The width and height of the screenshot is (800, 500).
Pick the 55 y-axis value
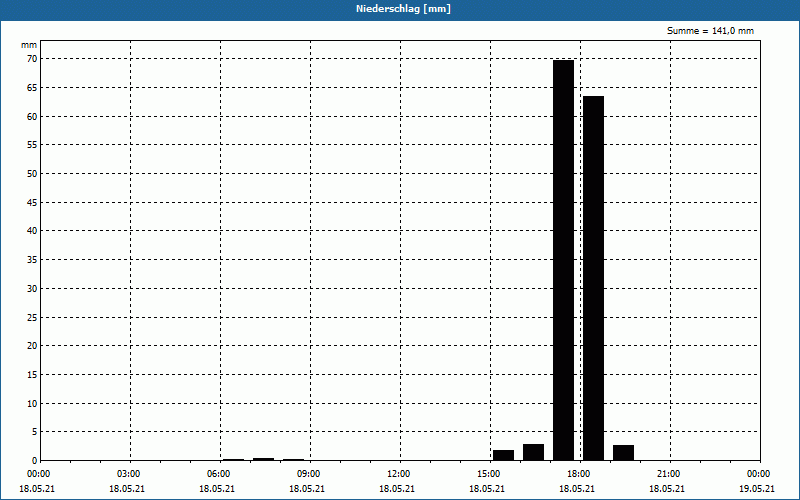pos(32,145)
